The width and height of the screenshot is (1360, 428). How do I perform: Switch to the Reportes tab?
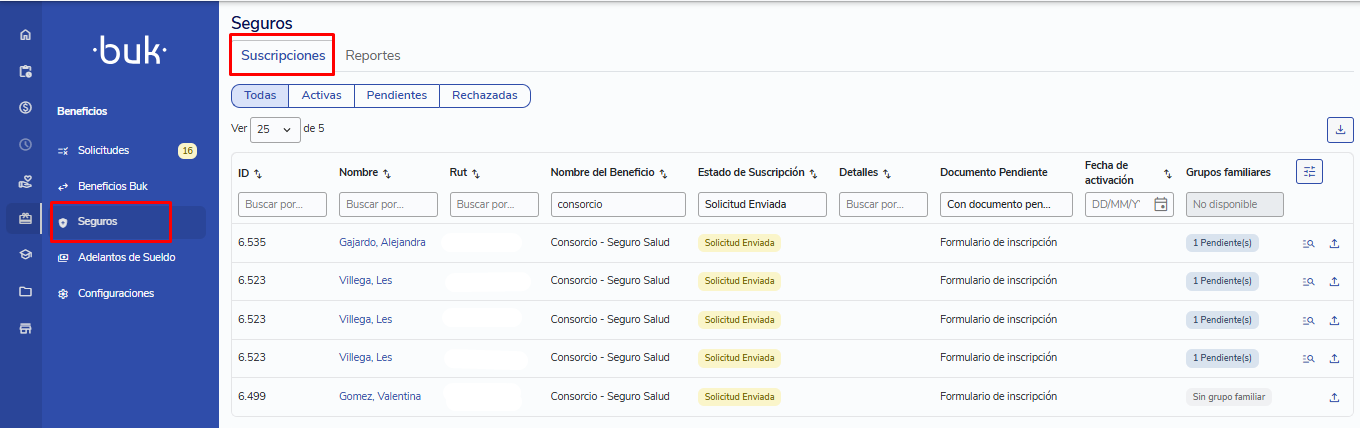click(x=373, y=56)
